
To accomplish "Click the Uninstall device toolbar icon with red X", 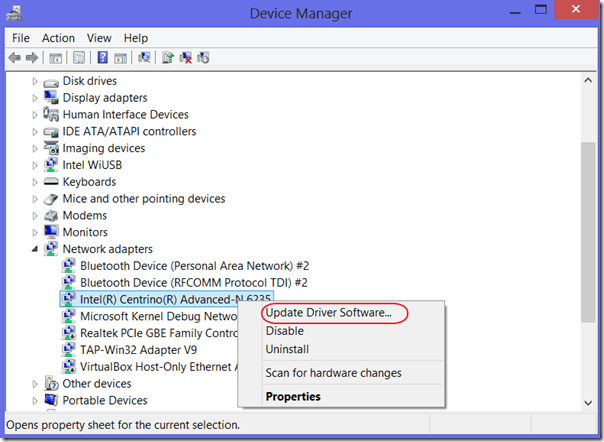I will point(186,58).
